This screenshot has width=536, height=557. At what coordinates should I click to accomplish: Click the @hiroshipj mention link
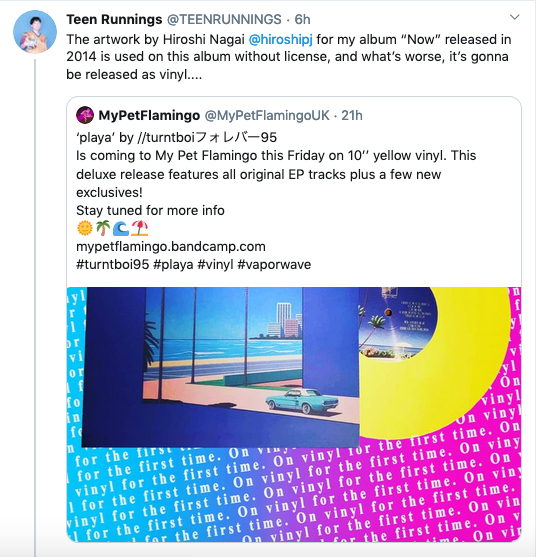(280, 39)
